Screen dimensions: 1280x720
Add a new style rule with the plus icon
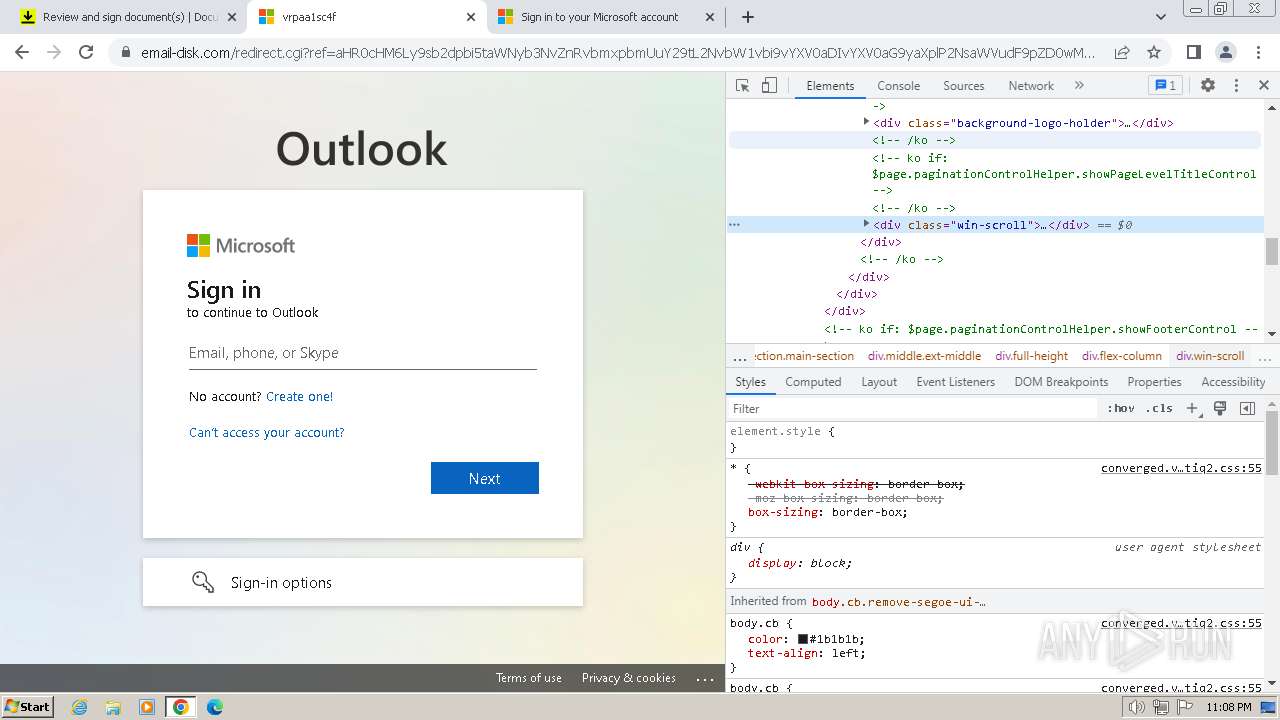pos(1192,408)
